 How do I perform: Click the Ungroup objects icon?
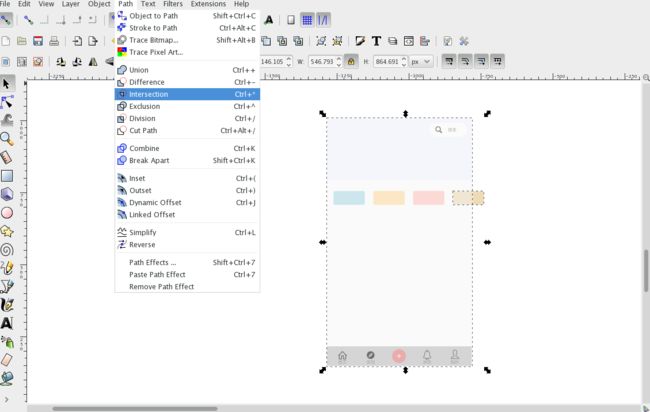tap(337, 41)
